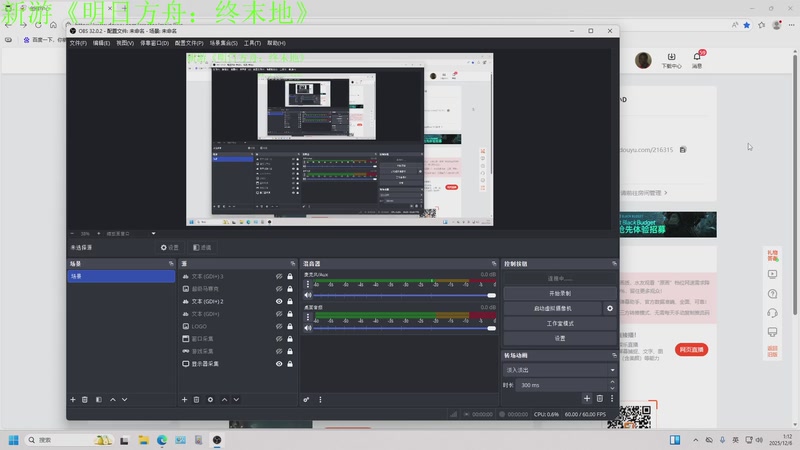Show the 游戏采集 source via eye icon

(x=279, y=352)
